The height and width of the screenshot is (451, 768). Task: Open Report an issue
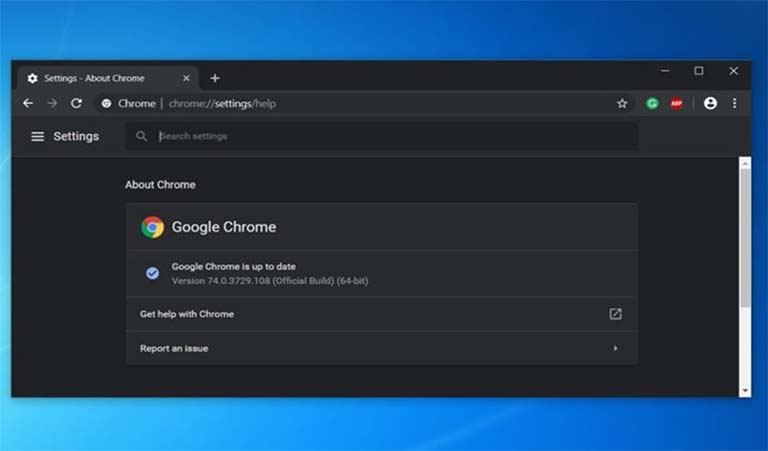[382, 348]
